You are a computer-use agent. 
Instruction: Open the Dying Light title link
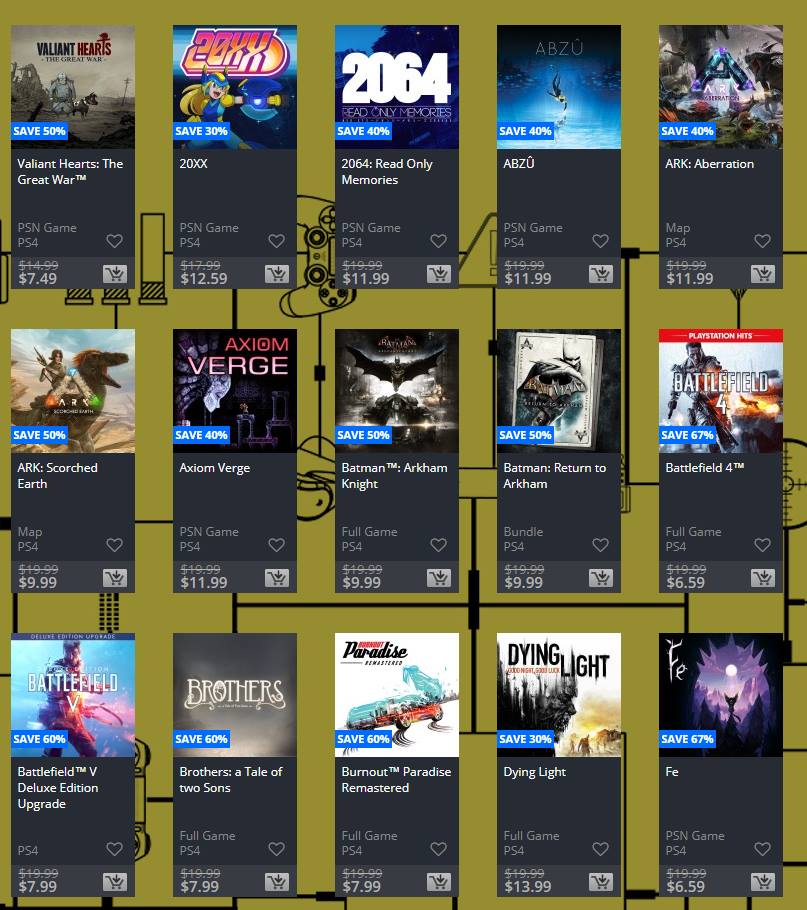pos(534,772)
